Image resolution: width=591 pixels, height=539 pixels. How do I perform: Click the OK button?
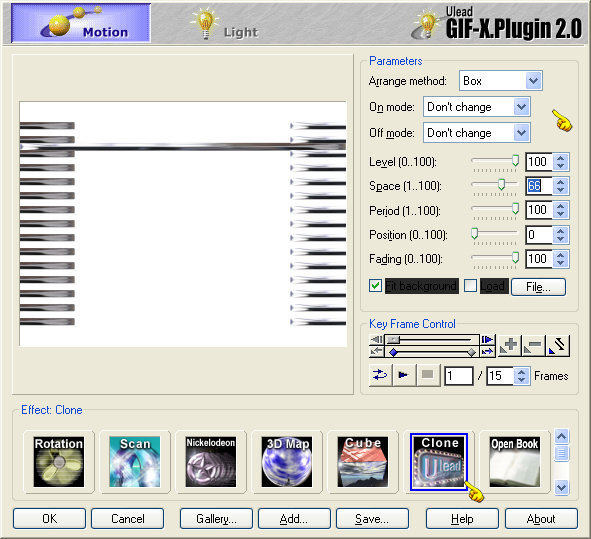(49, 519)
